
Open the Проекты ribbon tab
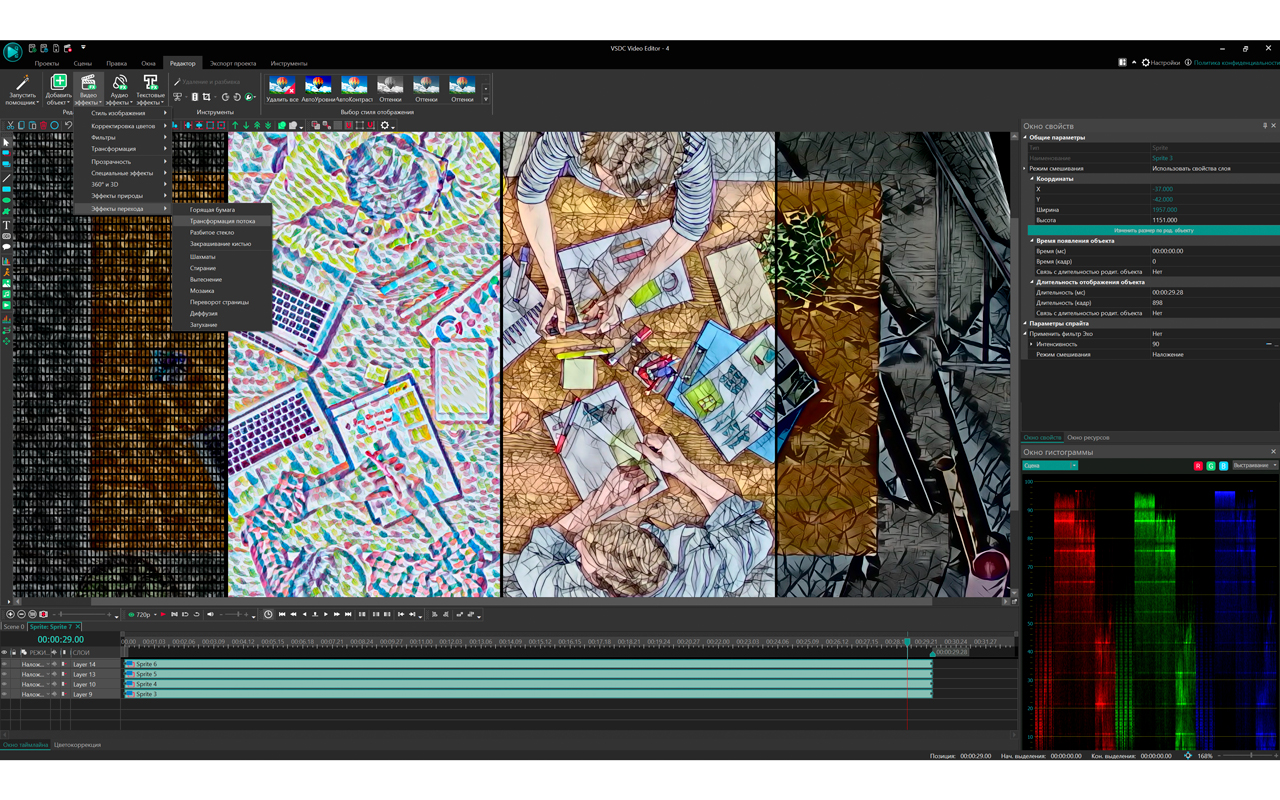pos(47,63)
